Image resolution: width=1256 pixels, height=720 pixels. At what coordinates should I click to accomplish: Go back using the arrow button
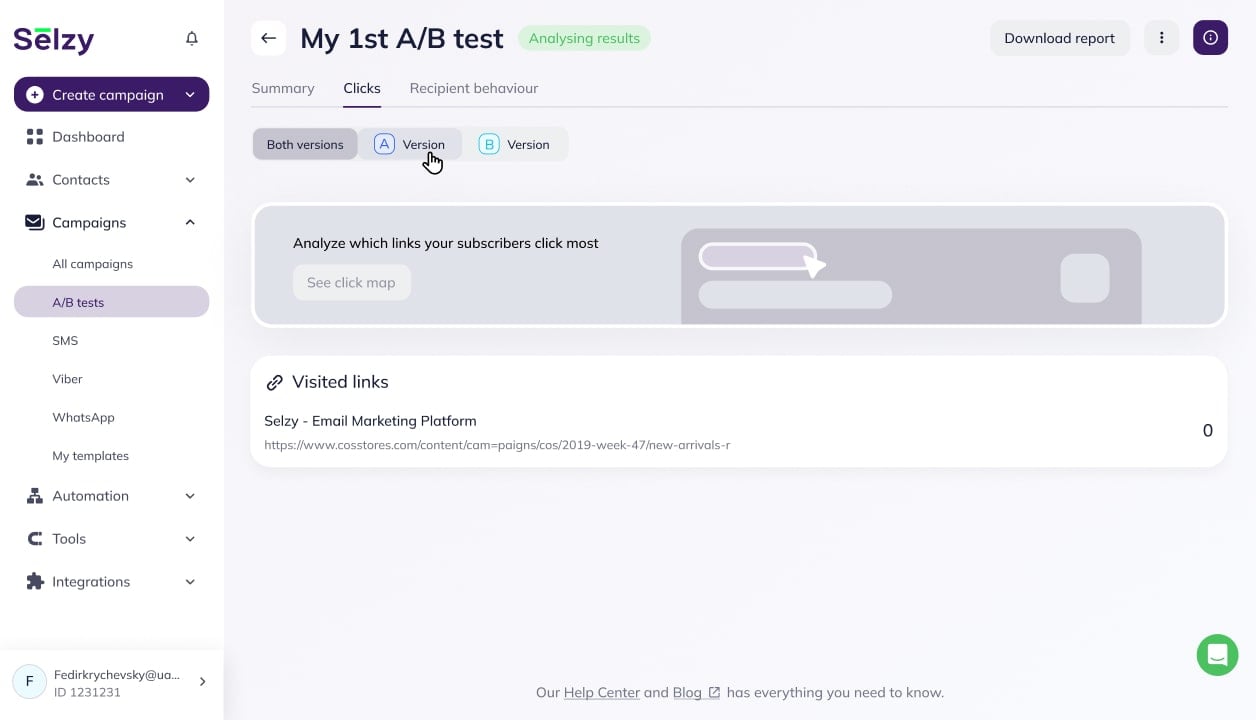tap(268, 38)
